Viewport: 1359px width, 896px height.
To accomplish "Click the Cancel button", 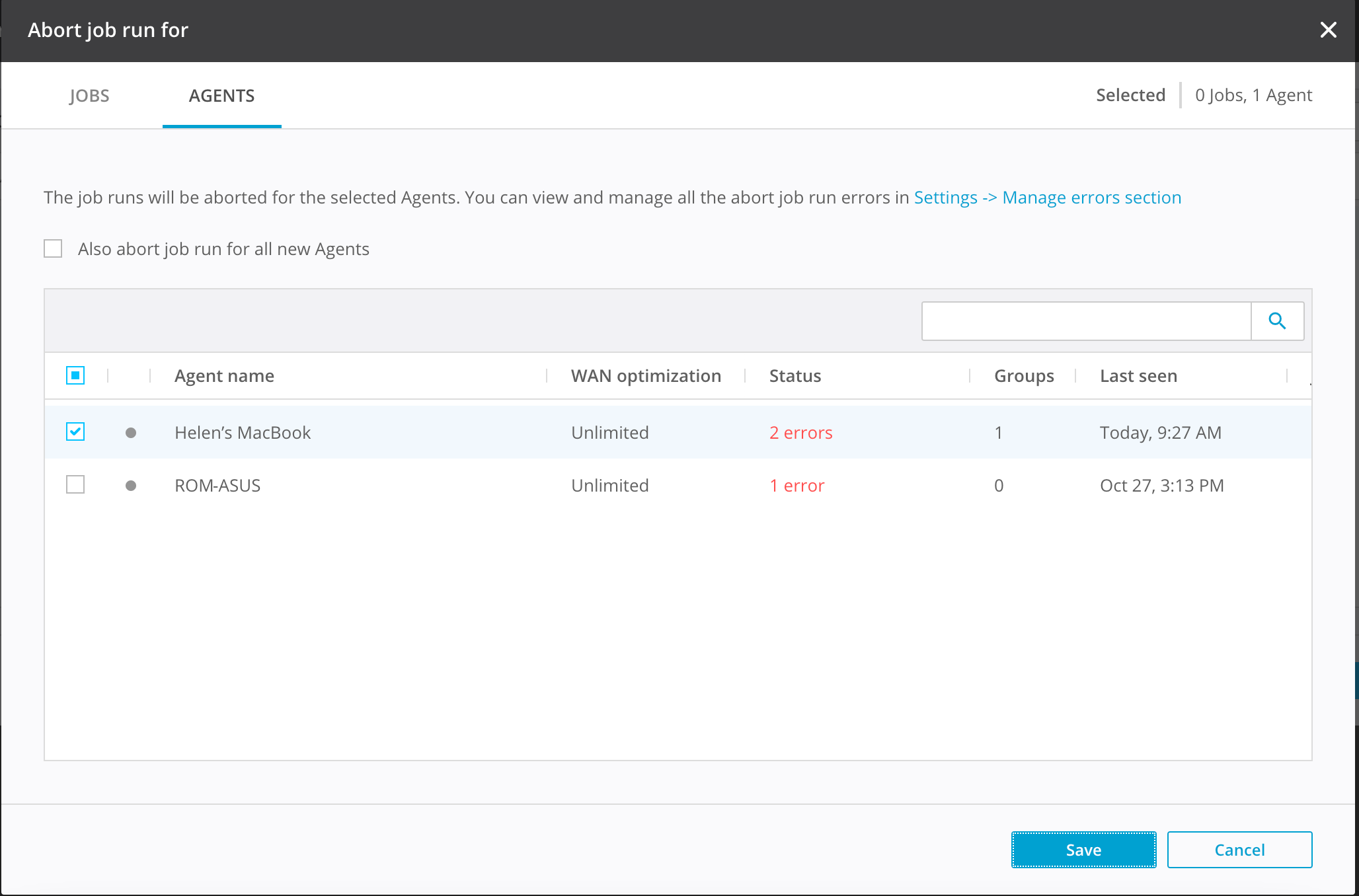I will pyautogui.click(x=1239, y=850).
